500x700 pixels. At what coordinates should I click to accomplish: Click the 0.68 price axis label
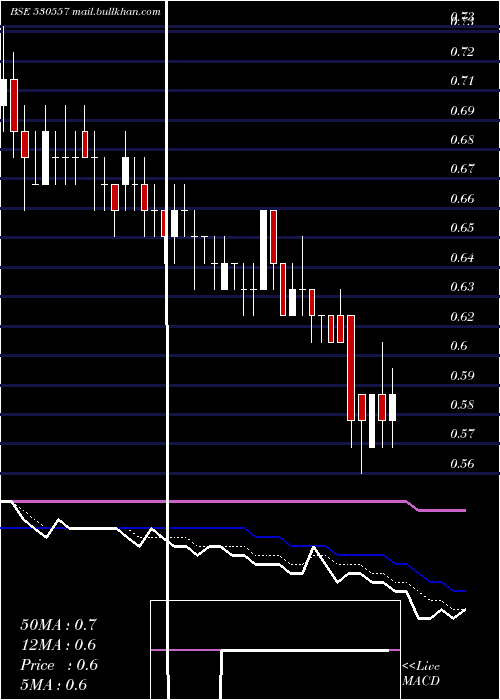pyautogui.click(x=462, y=140)
